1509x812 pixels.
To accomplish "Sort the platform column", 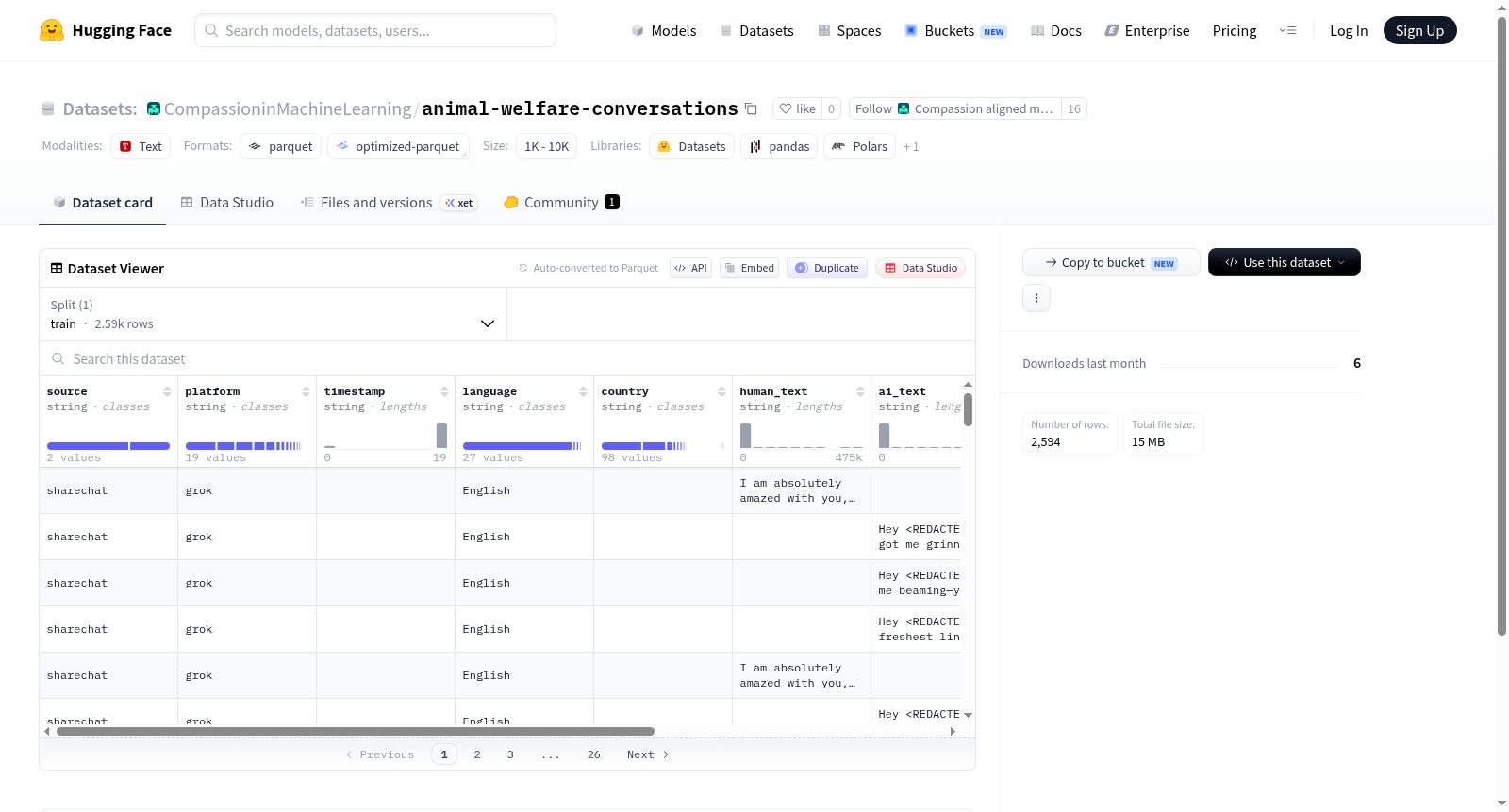I will point(306,391).
